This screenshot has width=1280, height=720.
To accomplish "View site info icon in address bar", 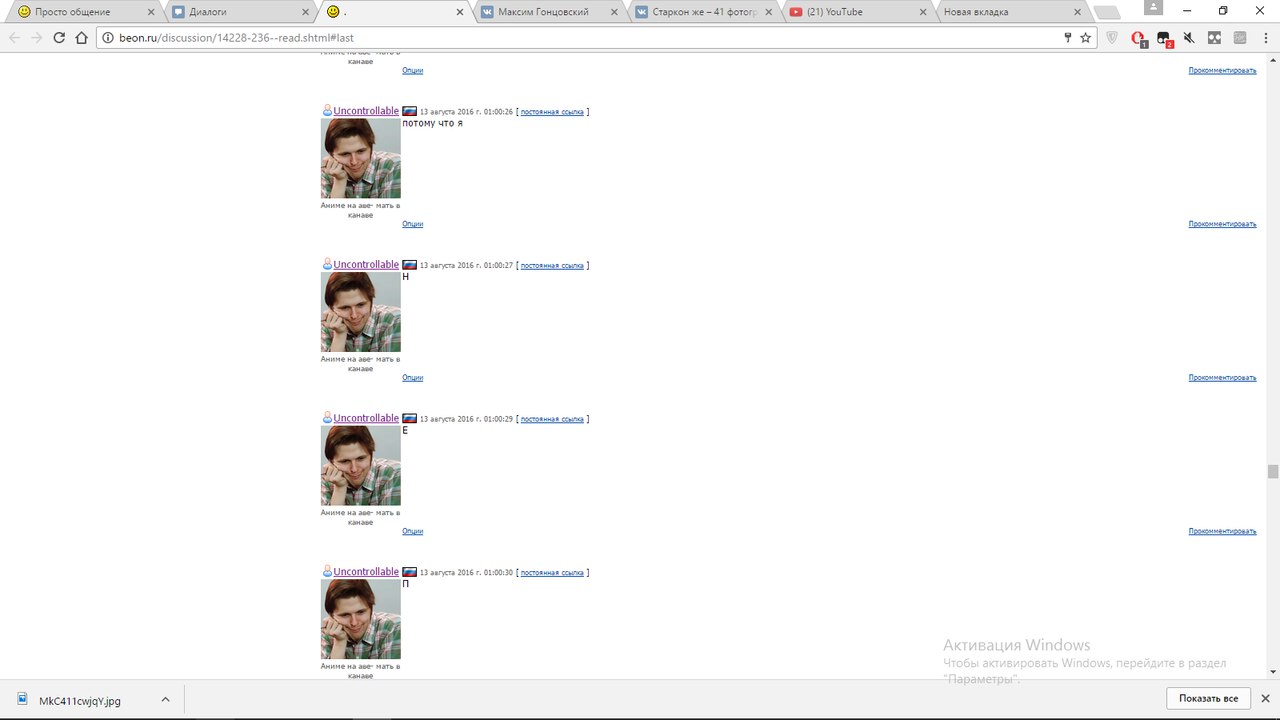I will [106, 37].
